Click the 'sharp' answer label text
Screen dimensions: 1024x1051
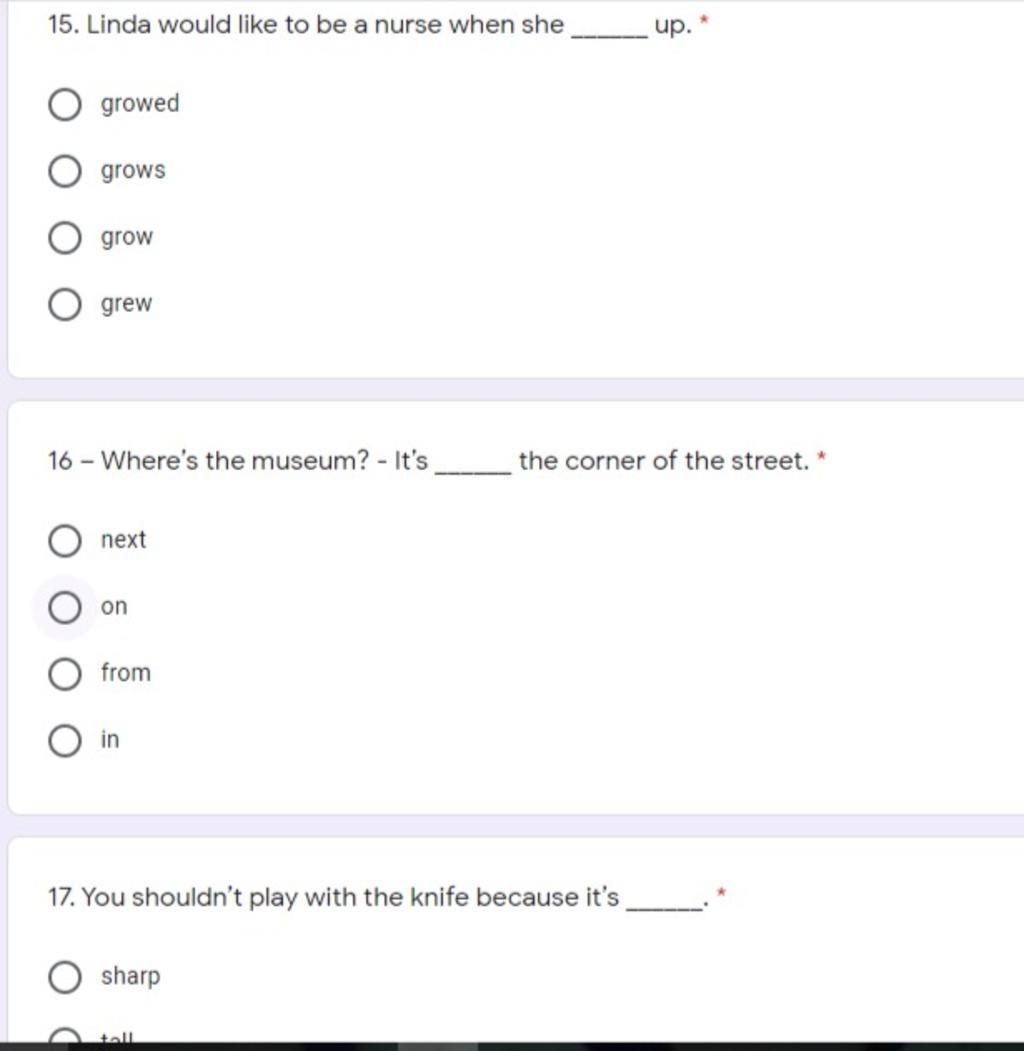click(131, 977)
